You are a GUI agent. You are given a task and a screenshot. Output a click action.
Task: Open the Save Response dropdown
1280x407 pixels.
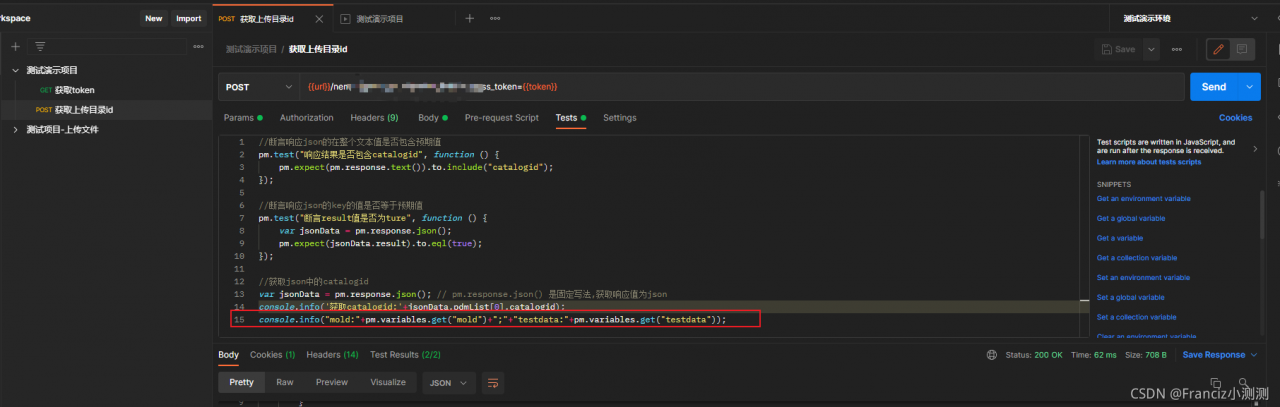click(x=1218, y=354)
